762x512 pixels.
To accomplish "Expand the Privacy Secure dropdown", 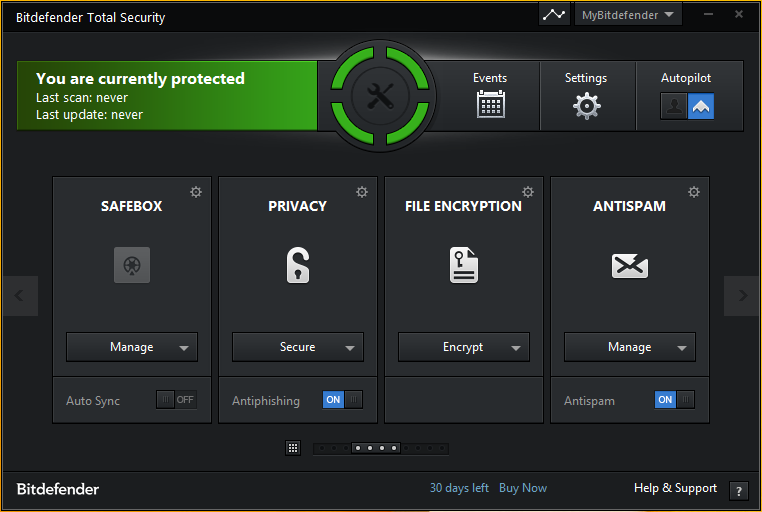I will coord(350,348).
